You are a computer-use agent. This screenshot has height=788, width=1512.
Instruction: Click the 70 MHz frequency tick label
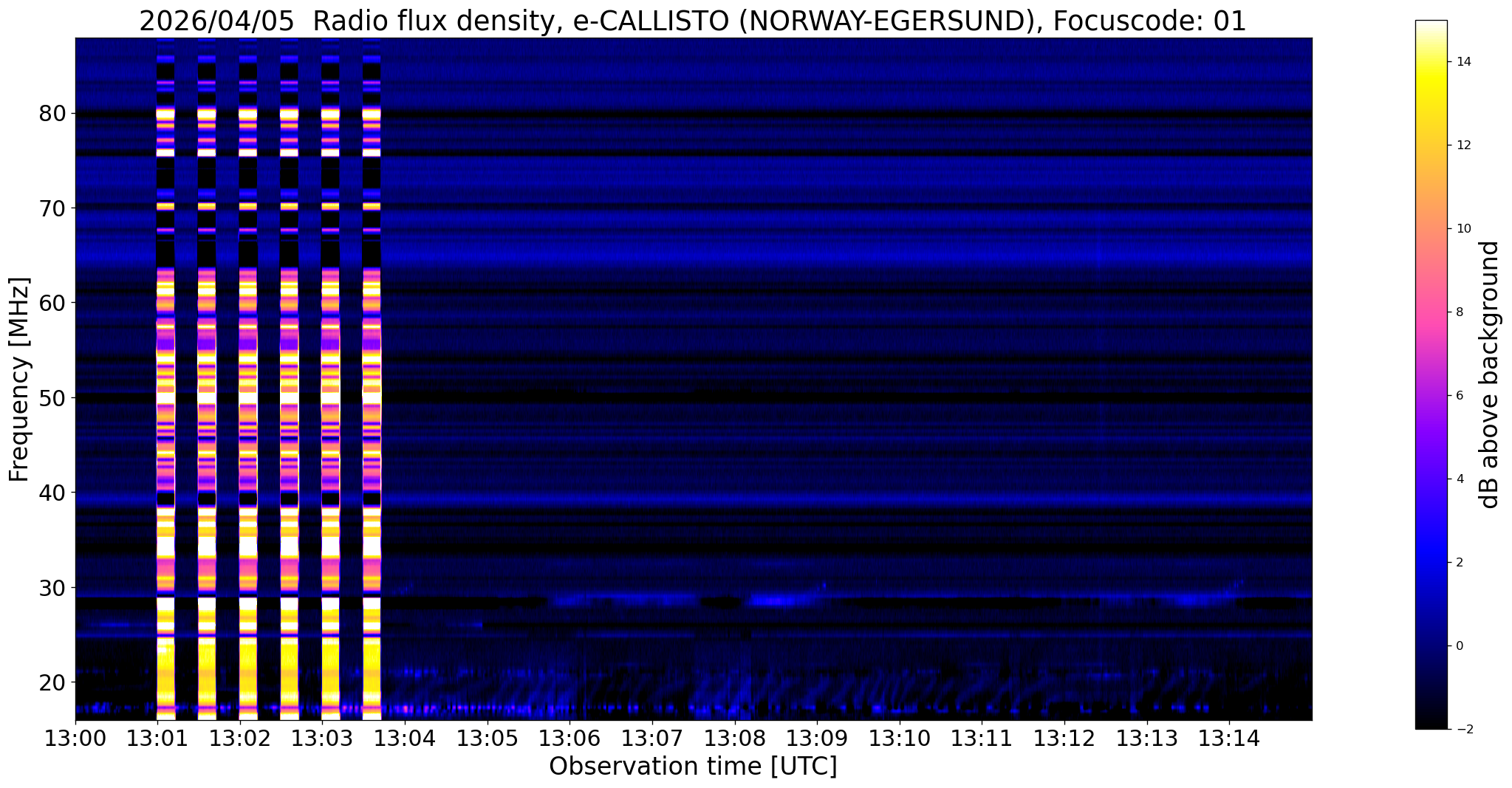point(53,208)
